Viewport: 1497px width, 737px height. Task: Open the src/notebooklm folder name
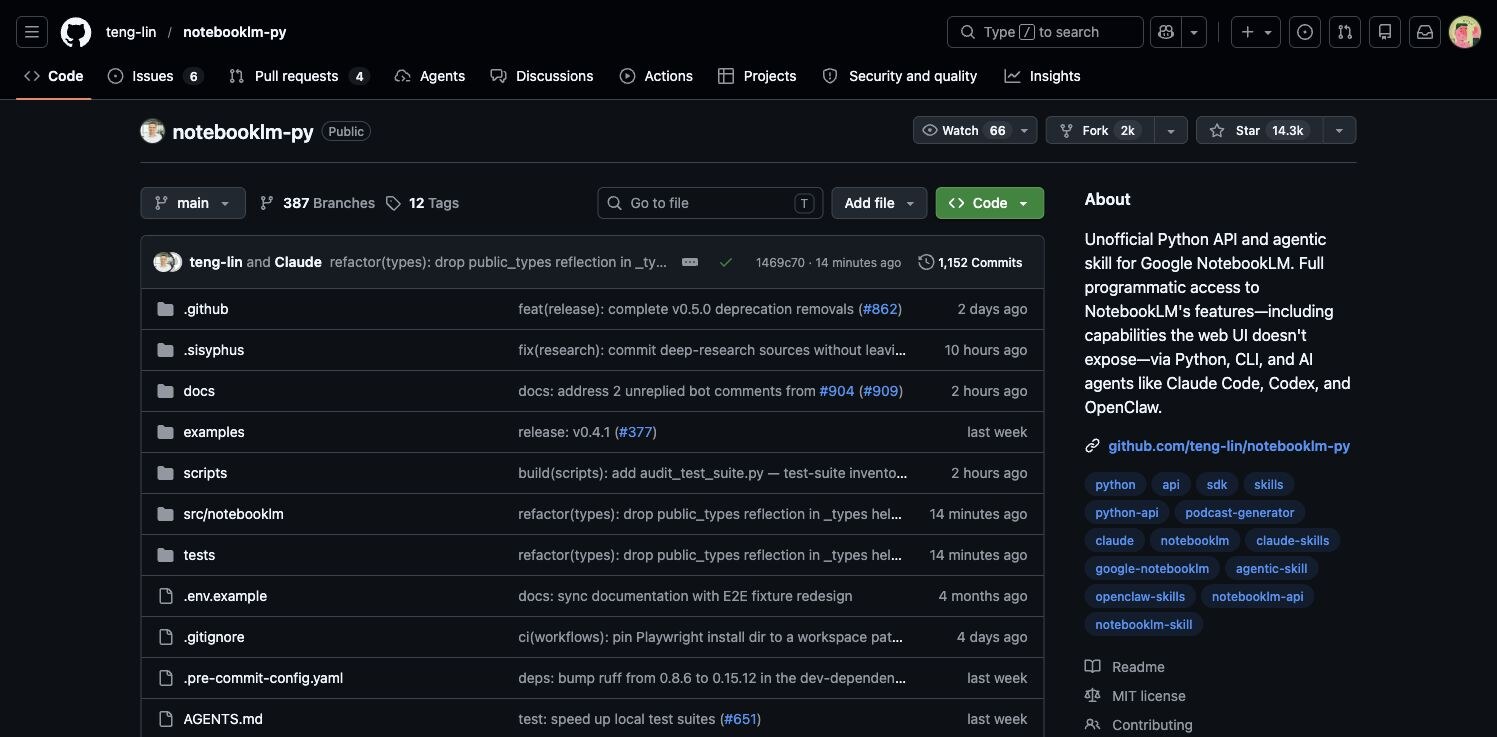[x=234, y=514]
